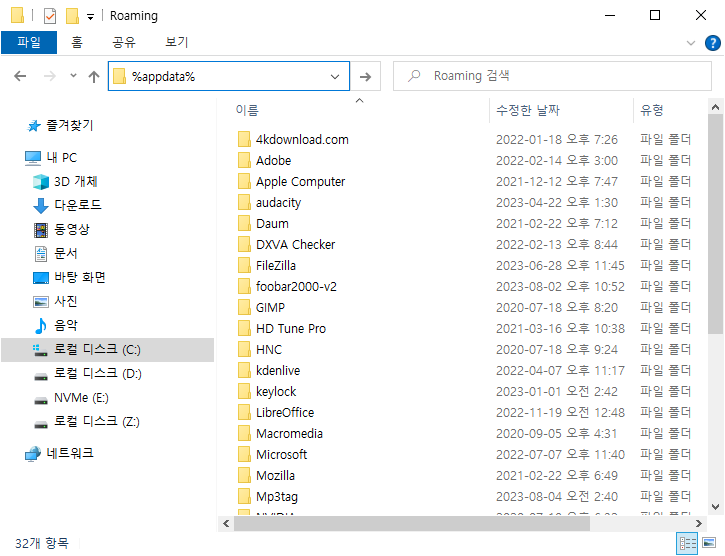This screenshot has width=725, height=556.
Task: Switch to details view layout
Action: pos(687,543)
